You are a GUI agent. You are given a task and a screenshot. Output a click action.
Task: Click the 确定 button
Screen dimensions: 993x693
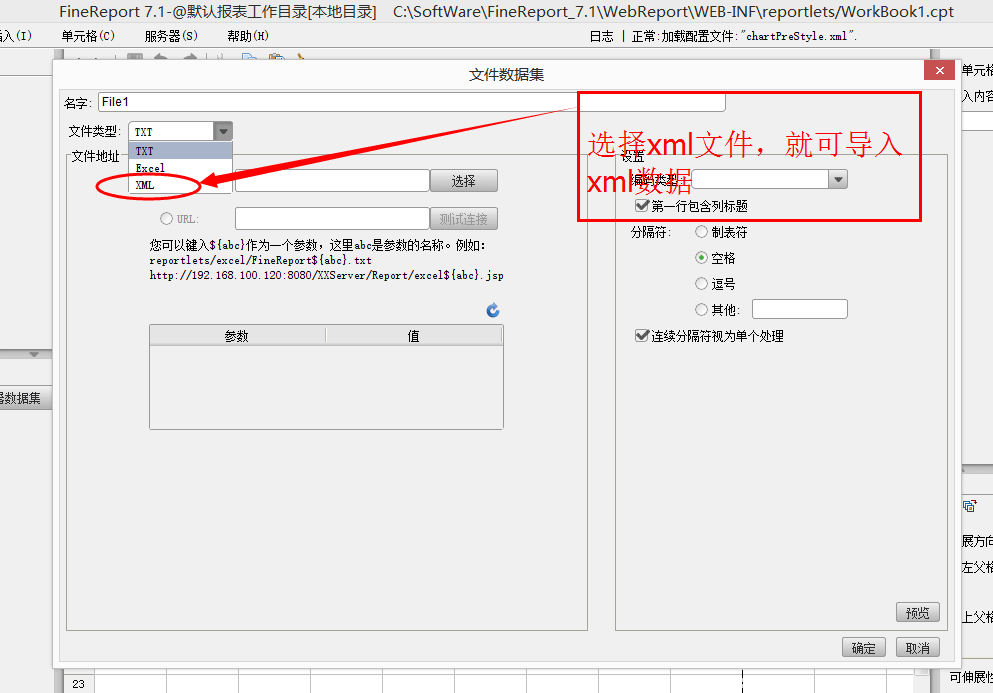point(864,647)
